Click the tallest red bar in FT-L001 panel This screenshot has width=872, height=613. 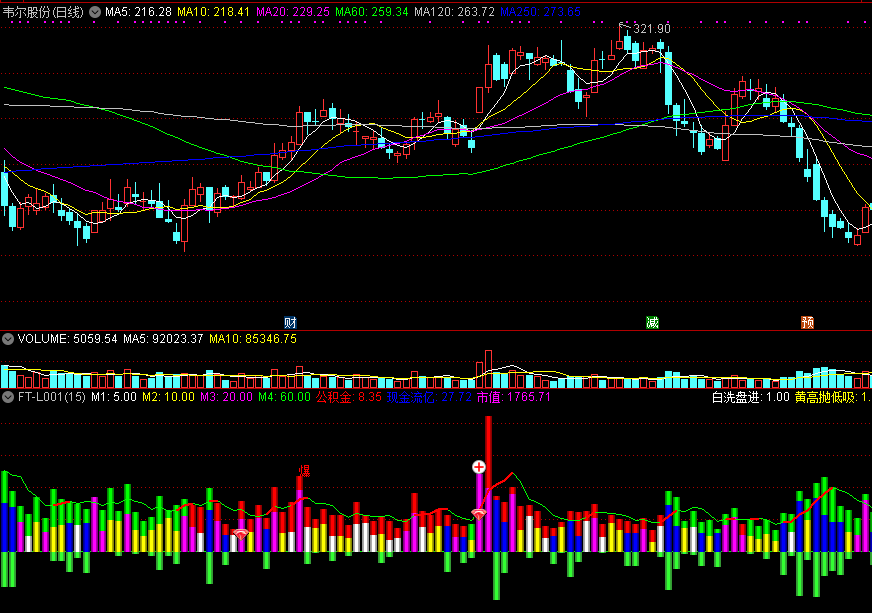click(488, 483)
